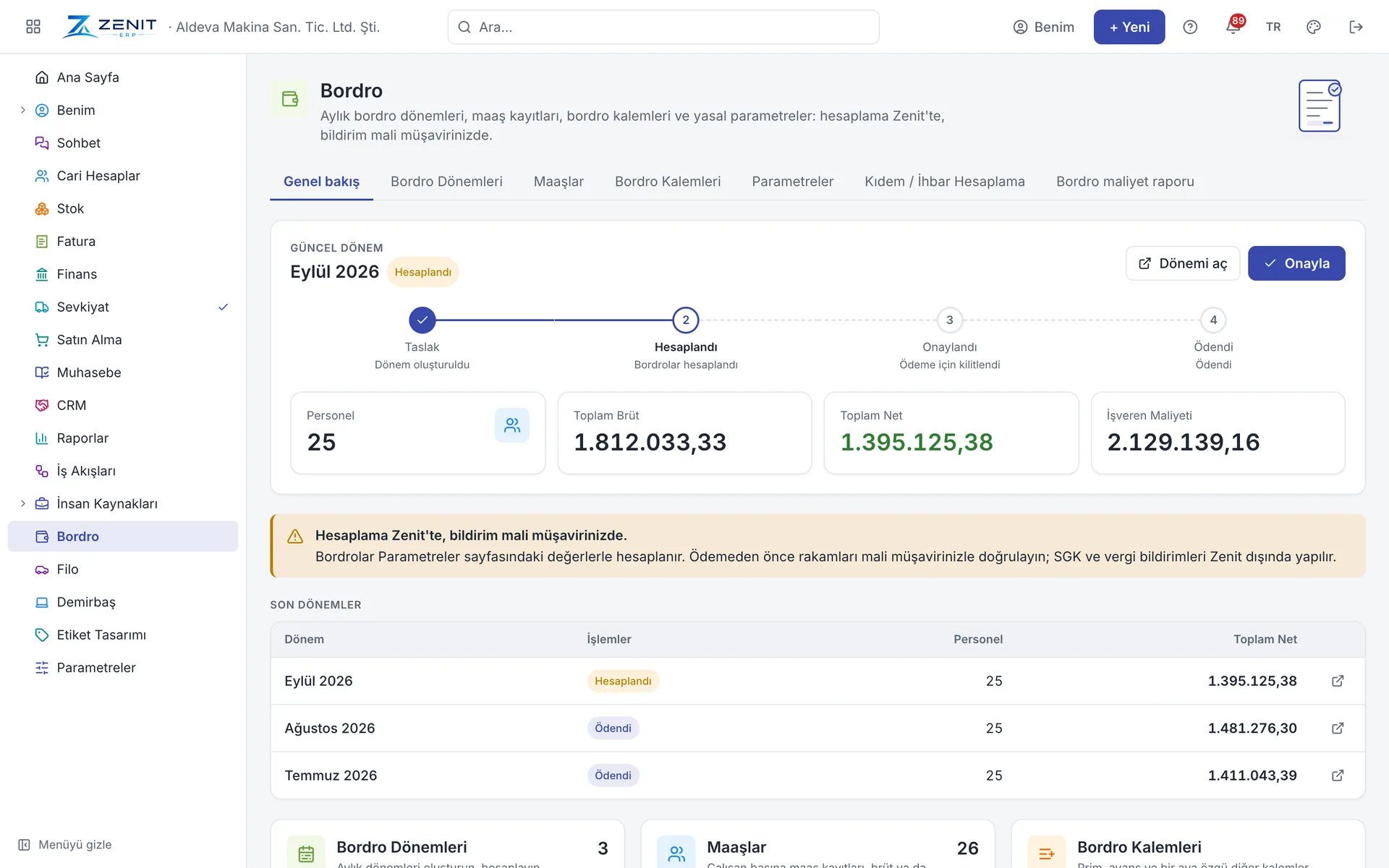
Task: Click the Dönemi aç button
Action: click(1183, 263)
